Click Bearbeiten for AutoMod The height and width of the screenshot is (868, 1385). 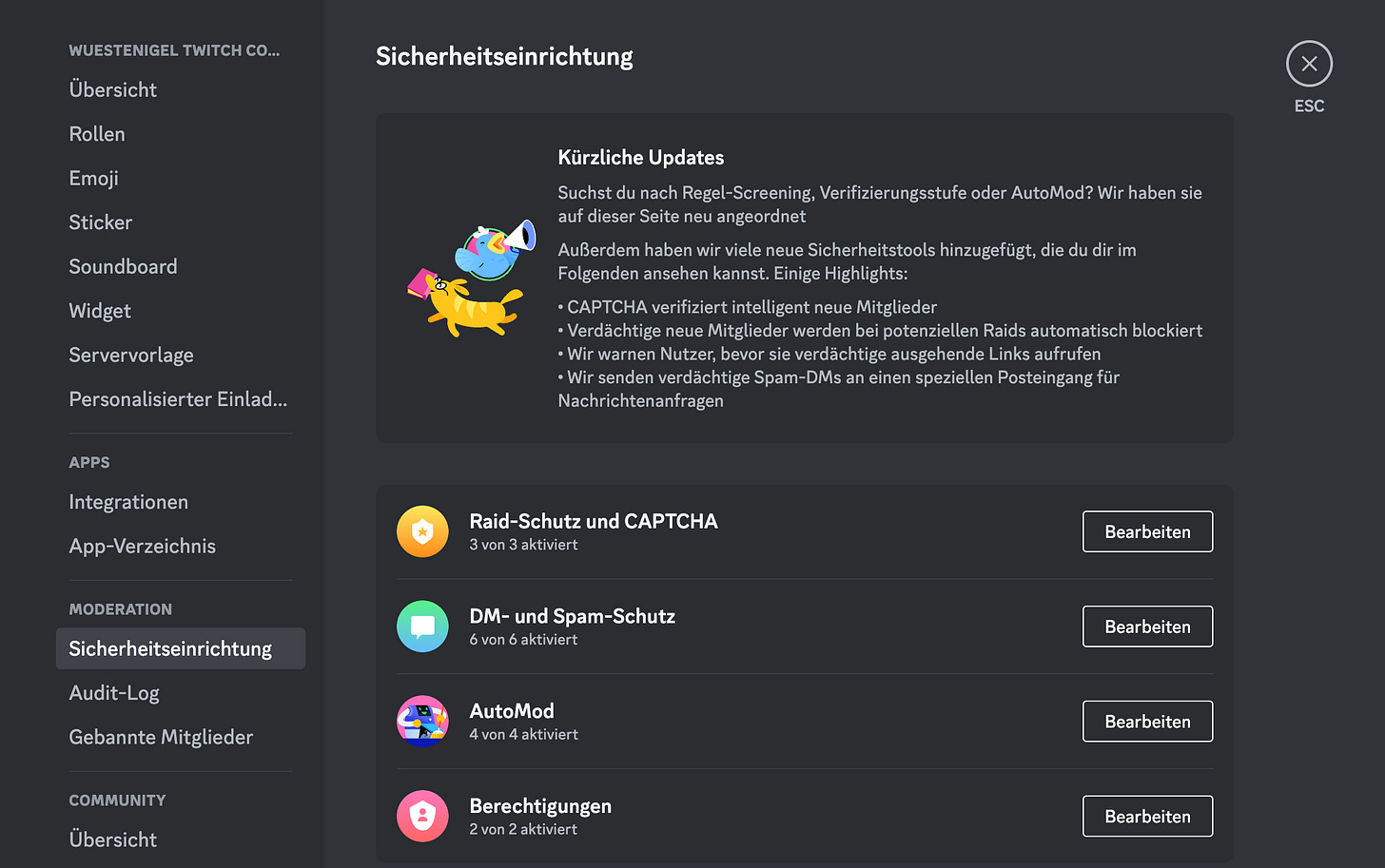(1147, 722)
